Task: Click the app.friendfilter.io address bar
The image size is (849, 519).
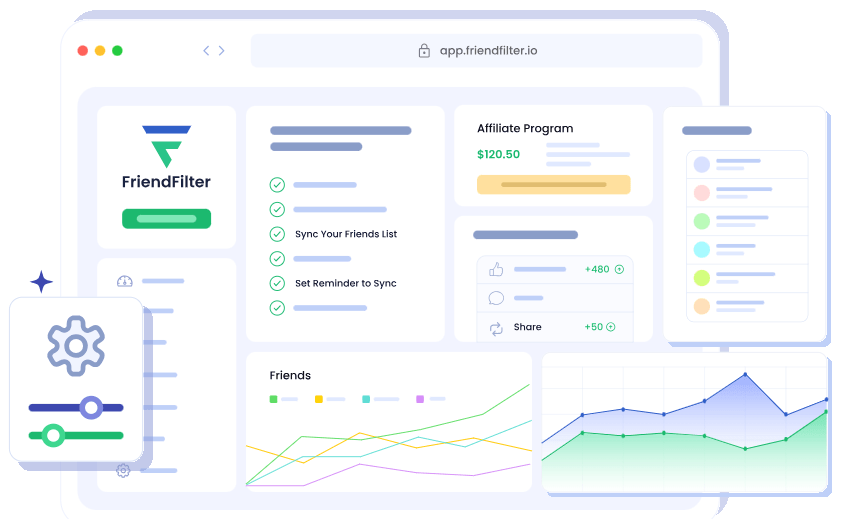Action: [x=476, y=50]
